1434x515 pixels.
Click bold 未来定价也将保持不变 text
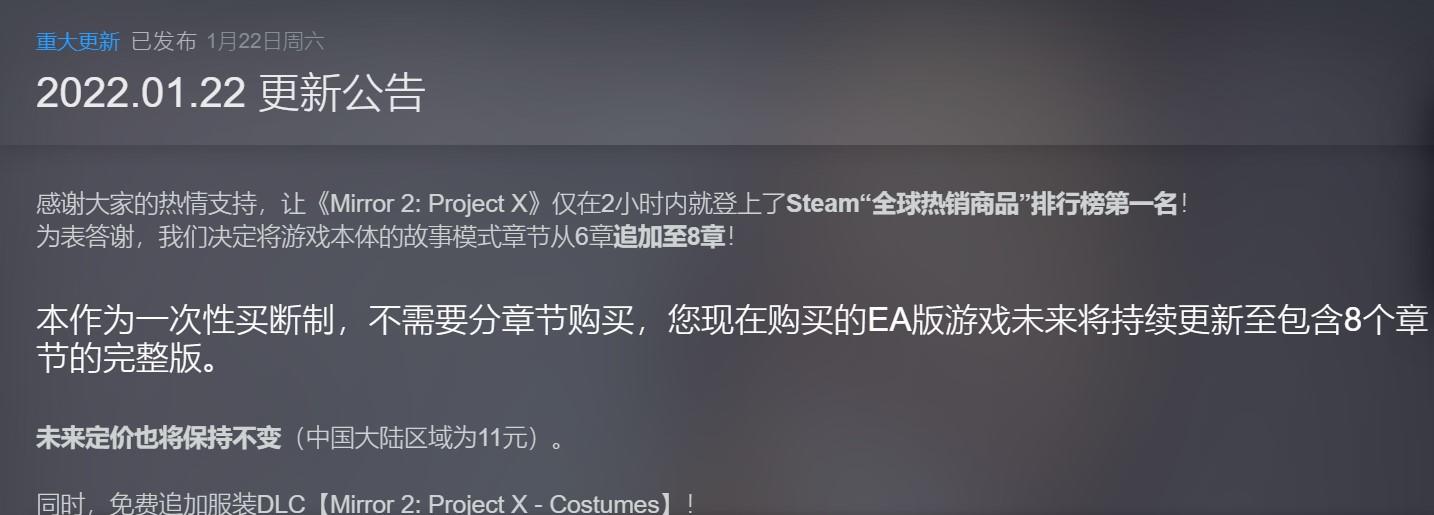coord(159,438)
